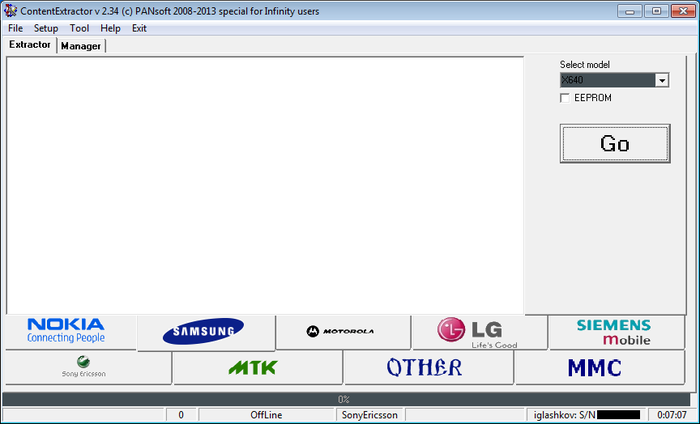The width and height of the screenshot is (700, 424).
Task: Pick the Motorola brand logo
Action: (x=342, y=331)
